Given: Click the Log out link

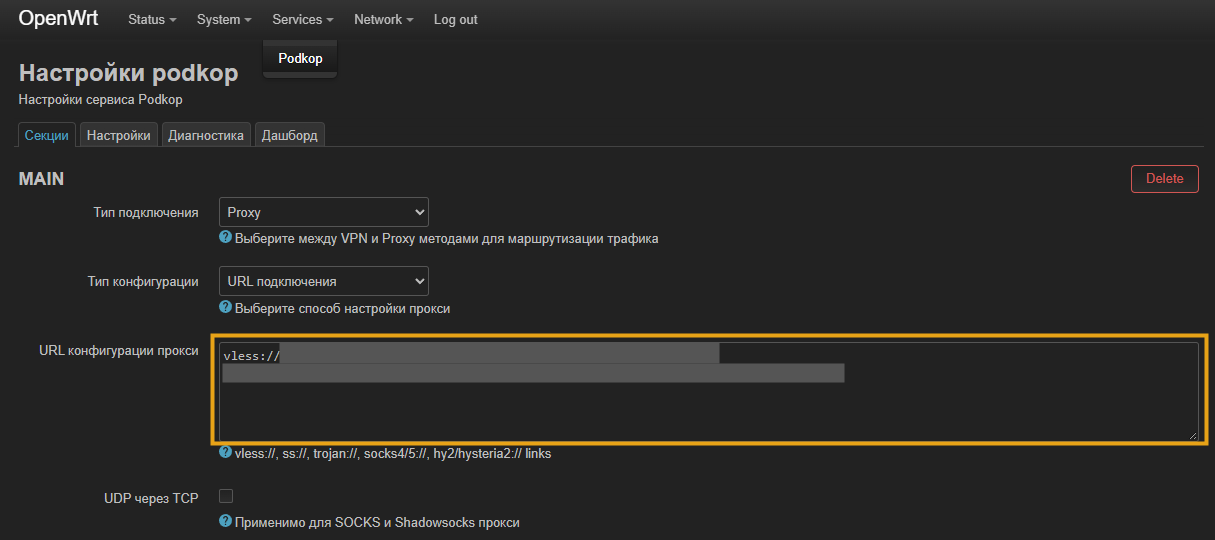Looking at the screenshot, I should (456, 19).
